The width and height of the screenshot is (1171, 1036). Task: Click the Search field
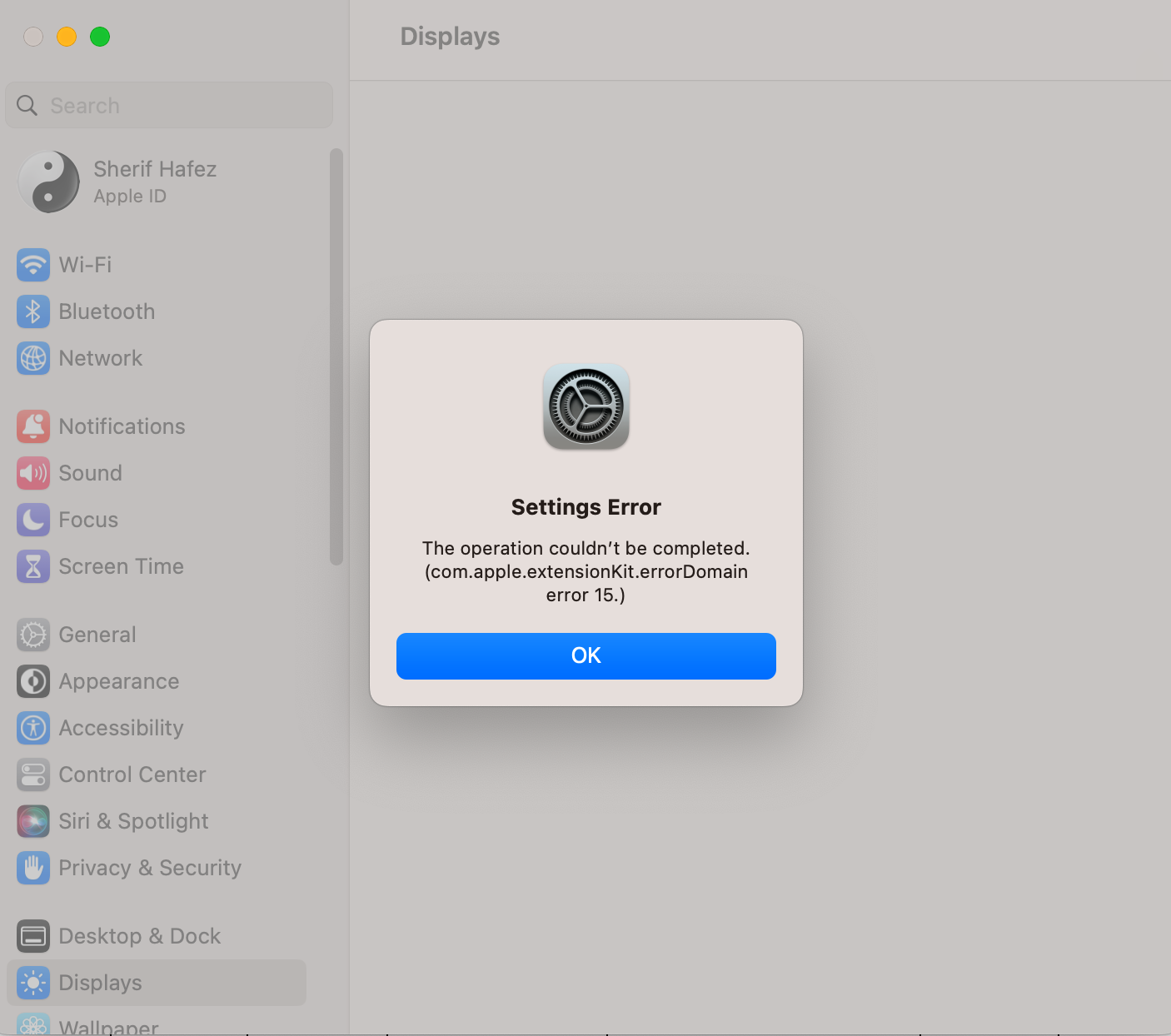pyautogui.click(x=169, y=105)
